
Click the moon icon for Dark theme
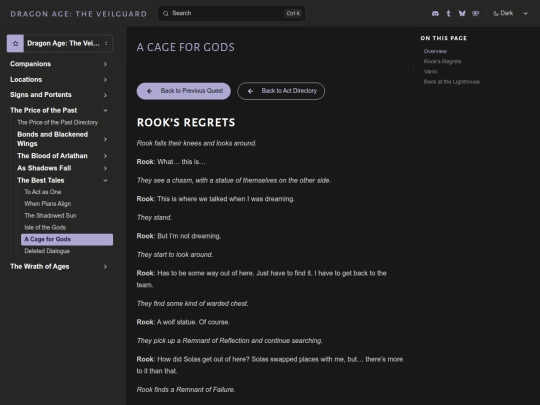[496, 13]
